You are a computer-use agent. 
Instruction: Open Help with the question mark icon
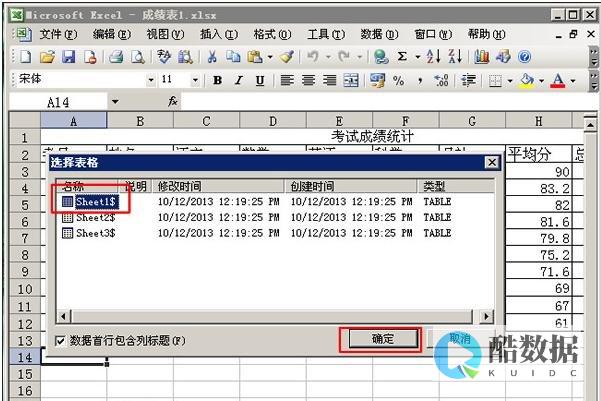tap(524, 57)
